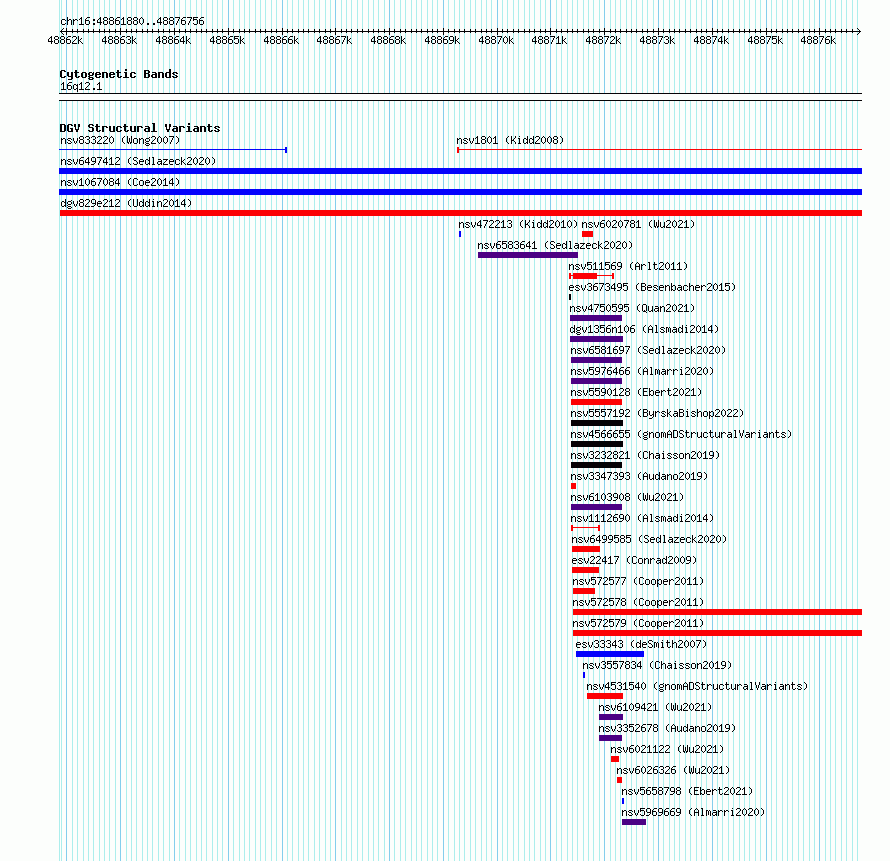Image resolution: width=890 pixels, height=861 pixels.
Task: Click the 48862k ruler tick label
Action: pyautogui.click(x=65, y=40)
